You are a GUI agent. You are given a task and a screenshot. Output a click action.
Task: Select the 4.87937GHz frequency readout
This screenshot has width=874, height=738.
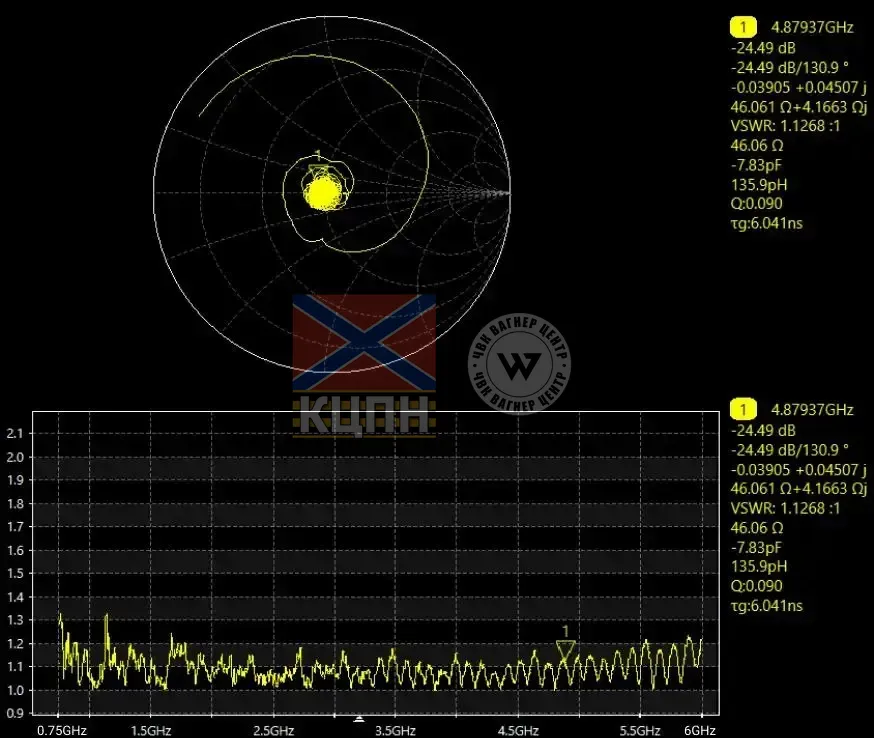(811, 26)
